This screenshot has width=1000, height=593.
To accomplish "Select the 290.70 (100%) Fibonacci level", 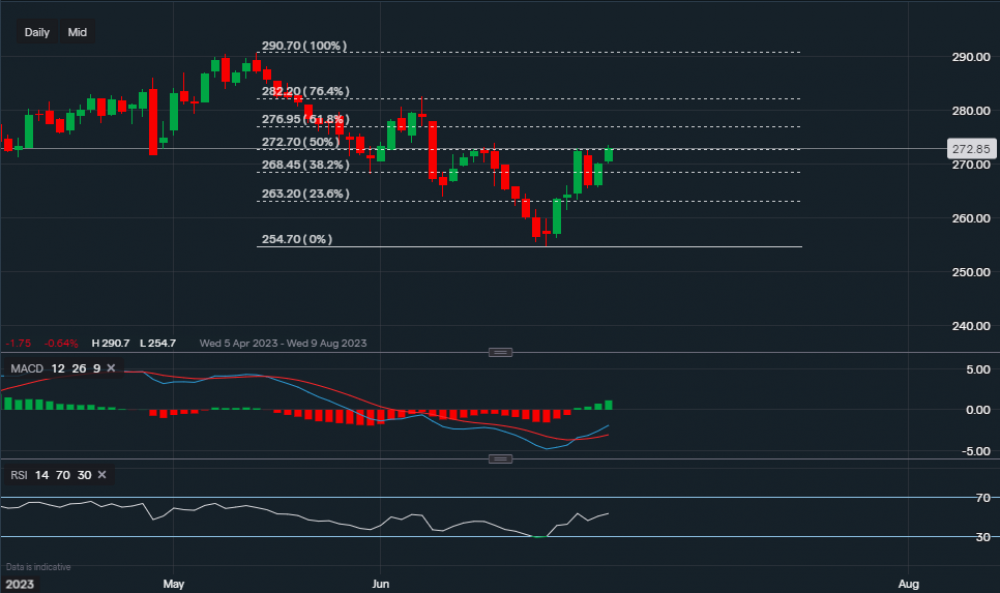I will click(303, 46).
